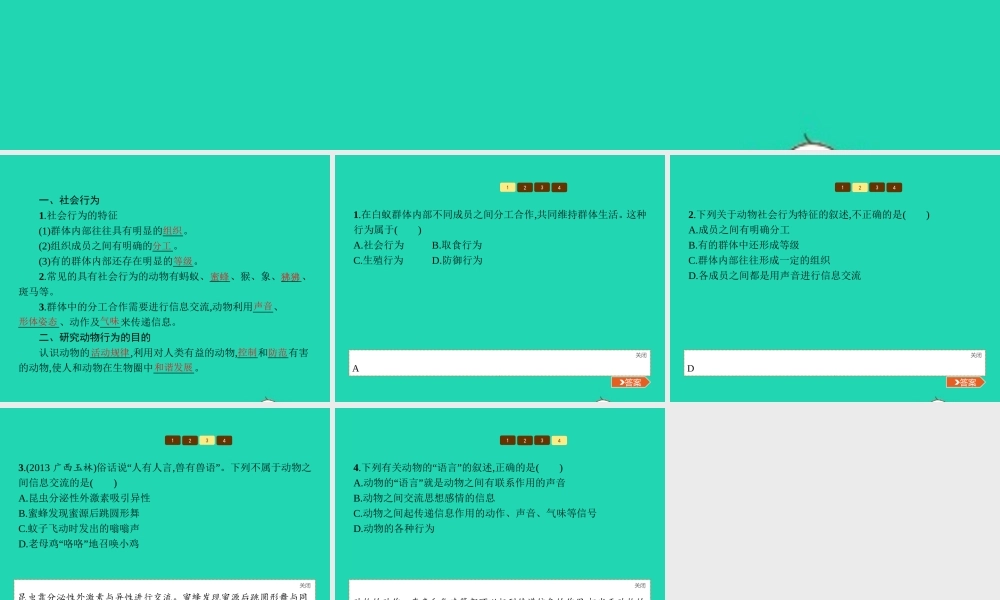
Task: Click option A.昆虫分泌性外激素吸引异性
Action: click(84, 498)
